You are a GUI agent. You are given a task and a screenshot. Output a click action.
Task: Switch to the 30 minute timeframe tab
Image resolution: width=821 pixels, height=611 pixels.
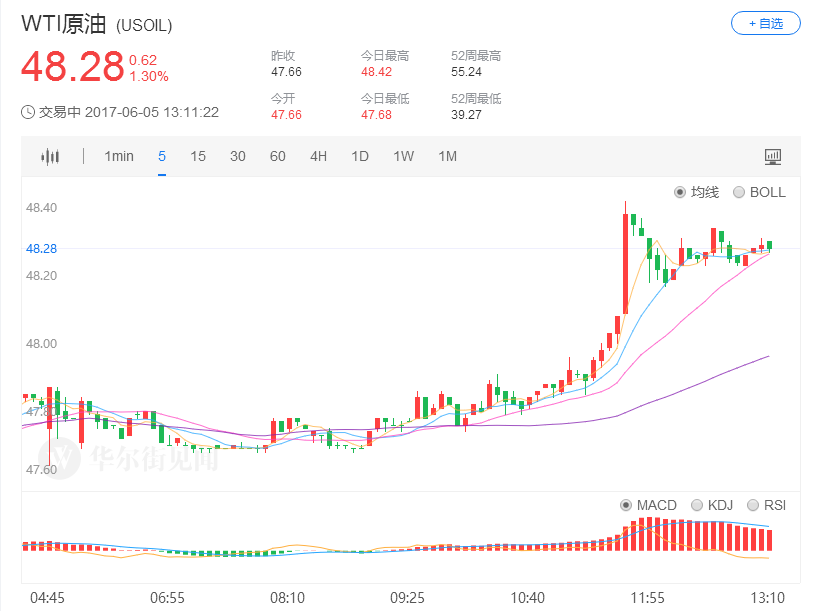coord(238,157)
